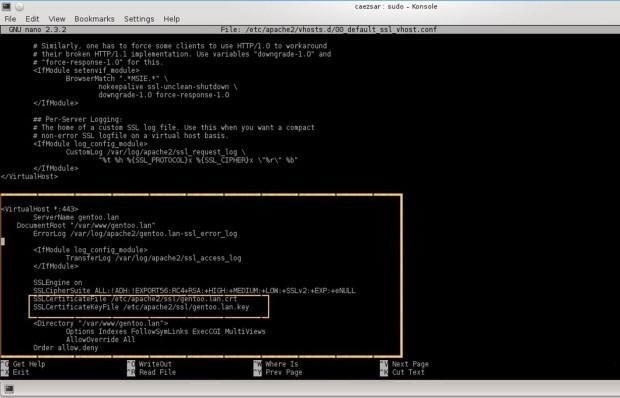620x398 pixels.
Task: Place cursor on 'ServerName gentoo.lan' line
Action: click(x=76, y=217)
